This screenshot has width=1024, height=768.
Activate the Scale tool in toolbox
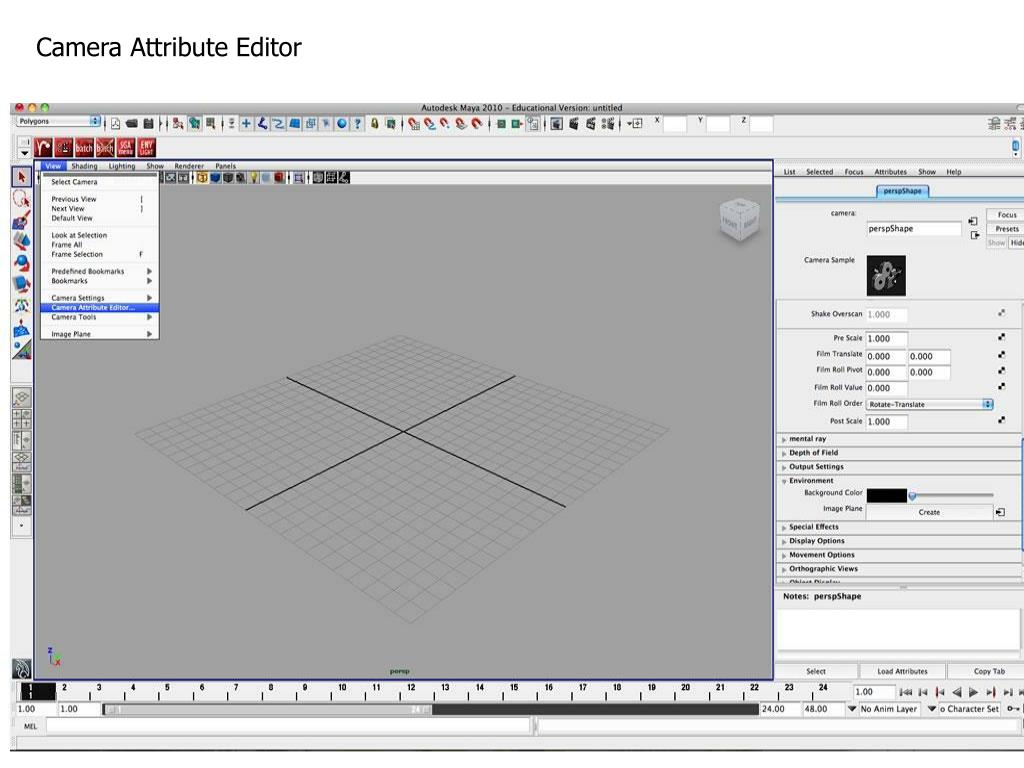click(22, 284)
